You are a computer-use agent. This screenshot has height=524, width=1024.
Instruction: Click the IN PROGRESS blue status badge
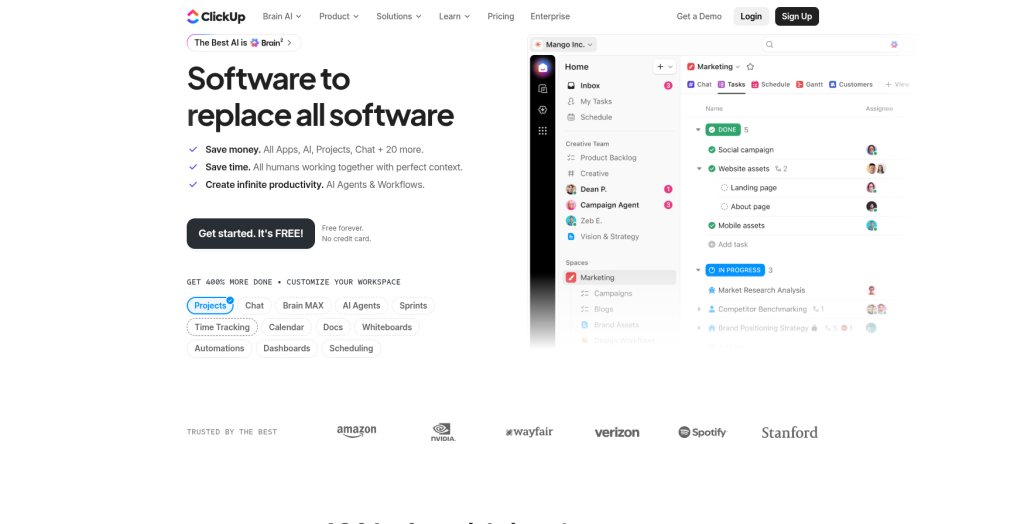click(735, 270)
